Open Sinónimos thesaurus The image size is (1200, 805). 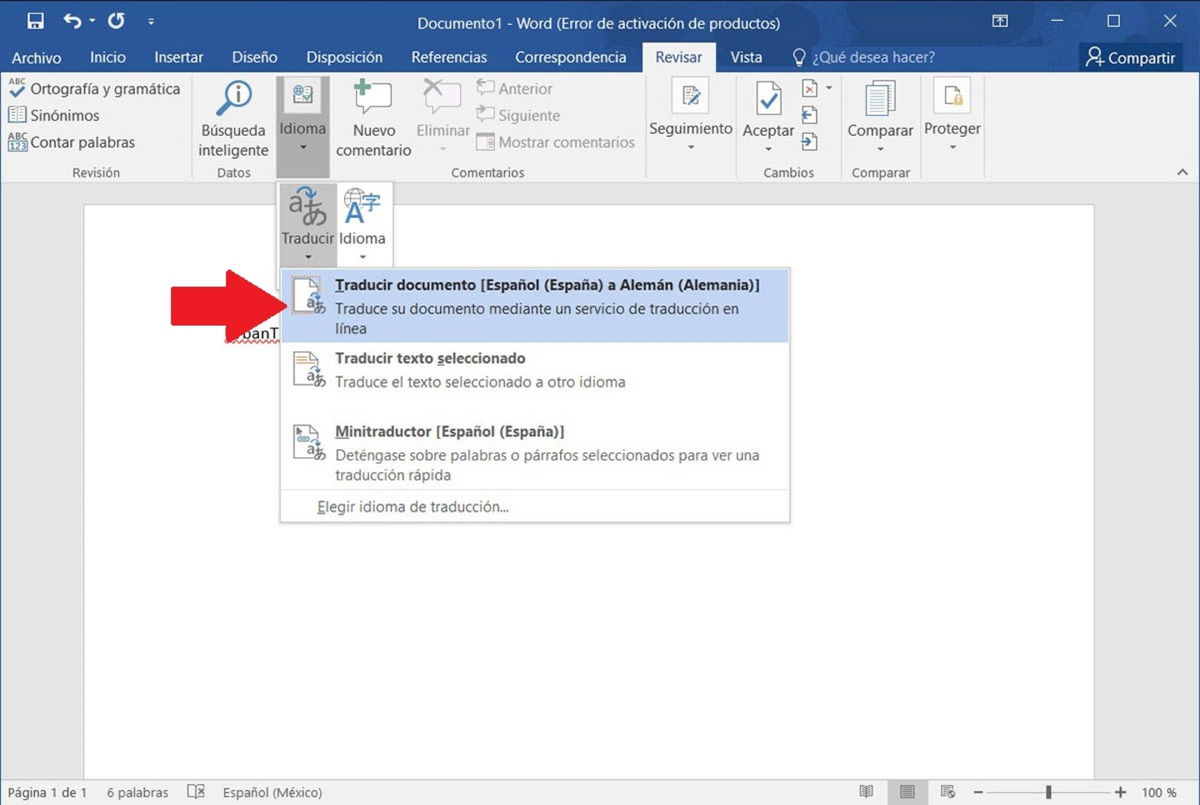click(x=60, y=115)
